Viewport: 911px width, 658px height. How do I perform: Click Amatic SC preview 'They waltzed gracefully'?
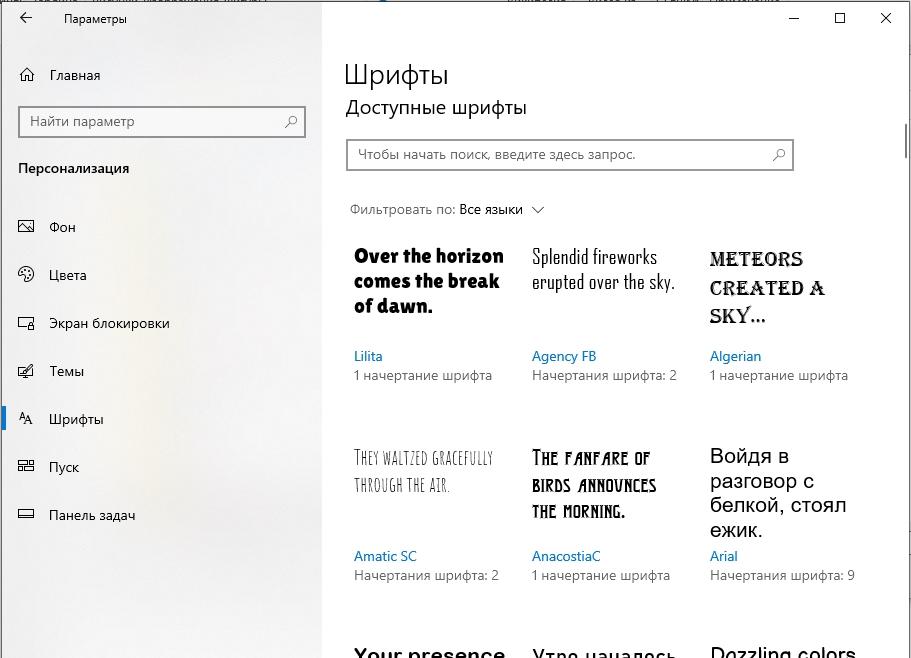click(x=423, y=471)
